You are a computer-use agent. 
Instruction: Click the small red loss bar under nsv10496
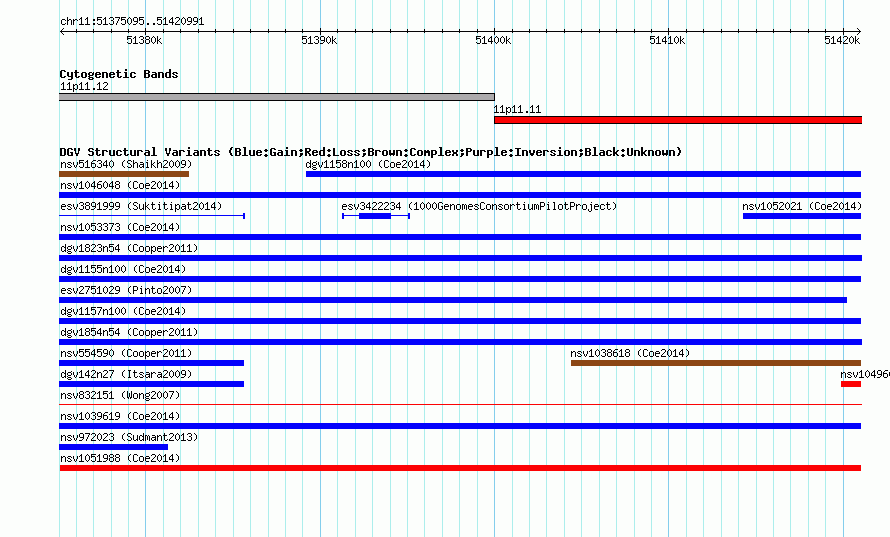pyautogui.click(x=851, y=384)
